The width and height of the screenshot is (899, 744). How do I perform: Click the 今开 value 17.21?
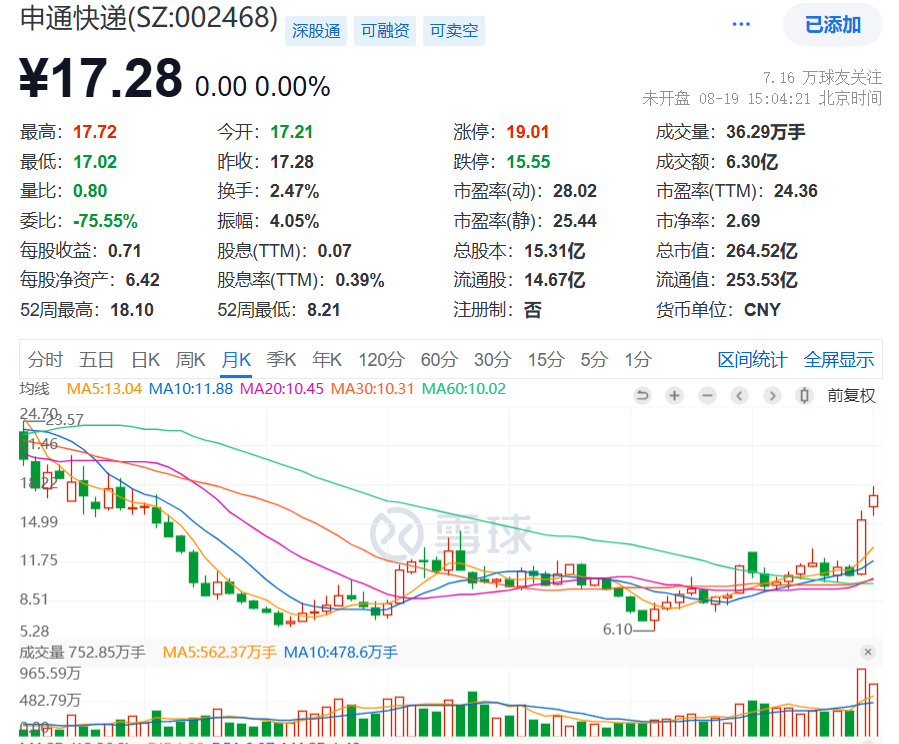point(292,132)
